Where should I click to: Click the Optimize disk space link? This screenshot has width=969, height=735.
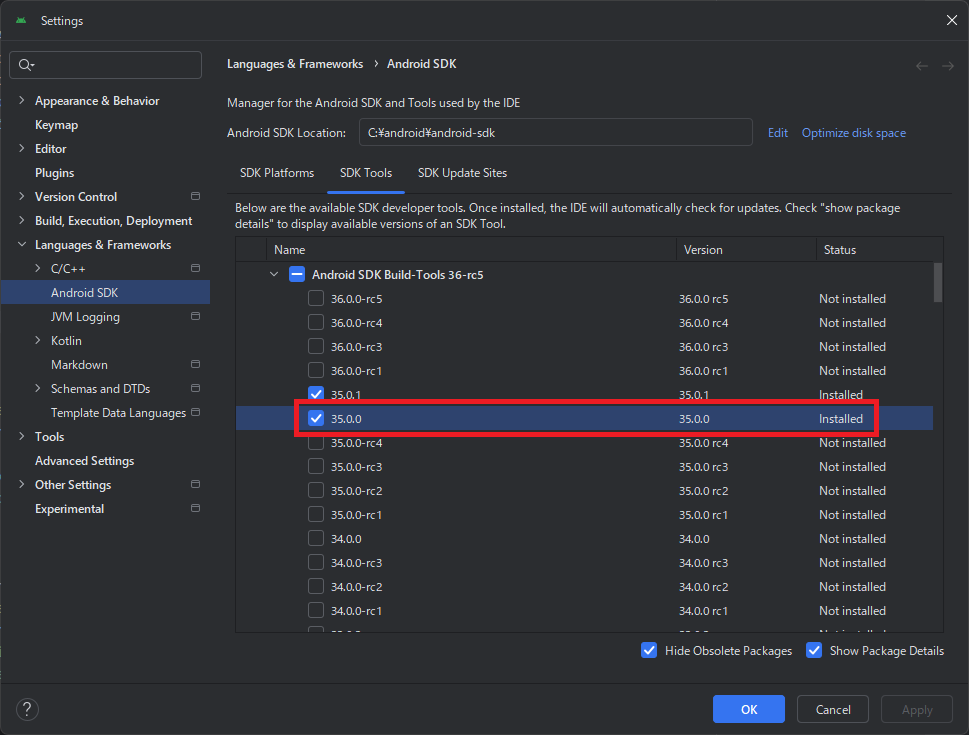(x=853, y=133)
